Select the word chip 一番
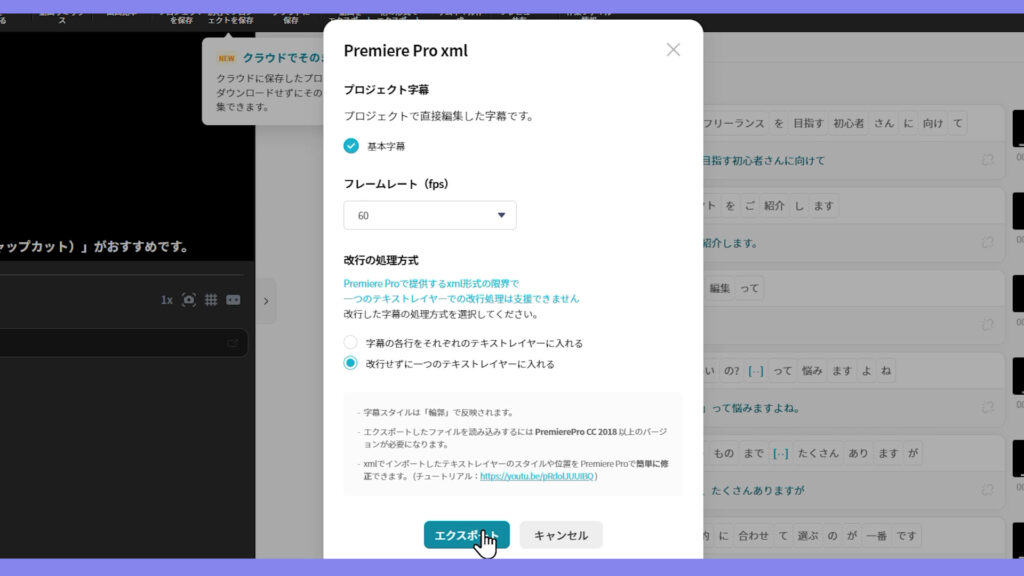Viewport: 1024px width, 576px height. tap(876, 536)
